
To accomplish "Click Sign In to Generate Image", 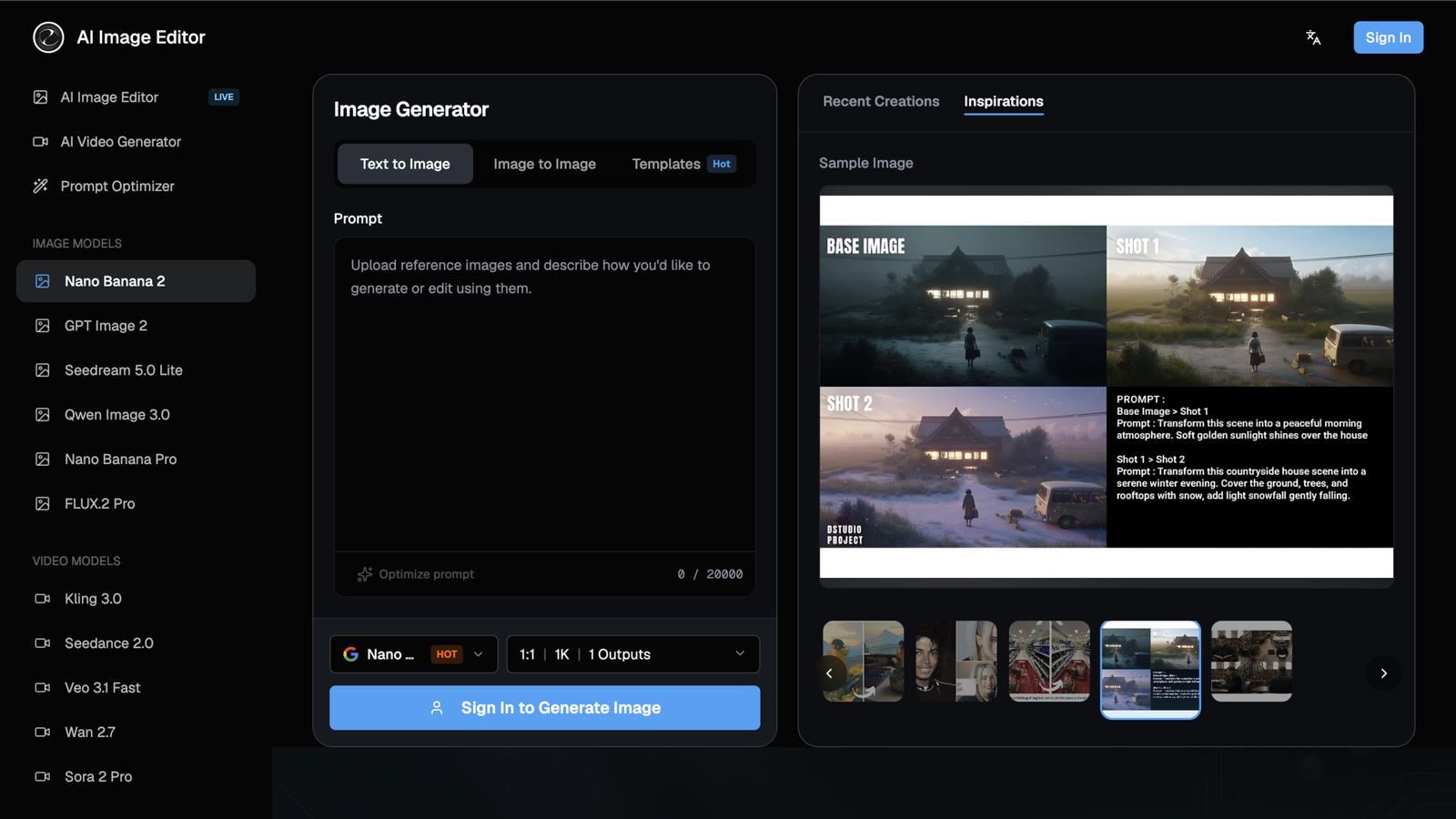I will tap(544, 708).
